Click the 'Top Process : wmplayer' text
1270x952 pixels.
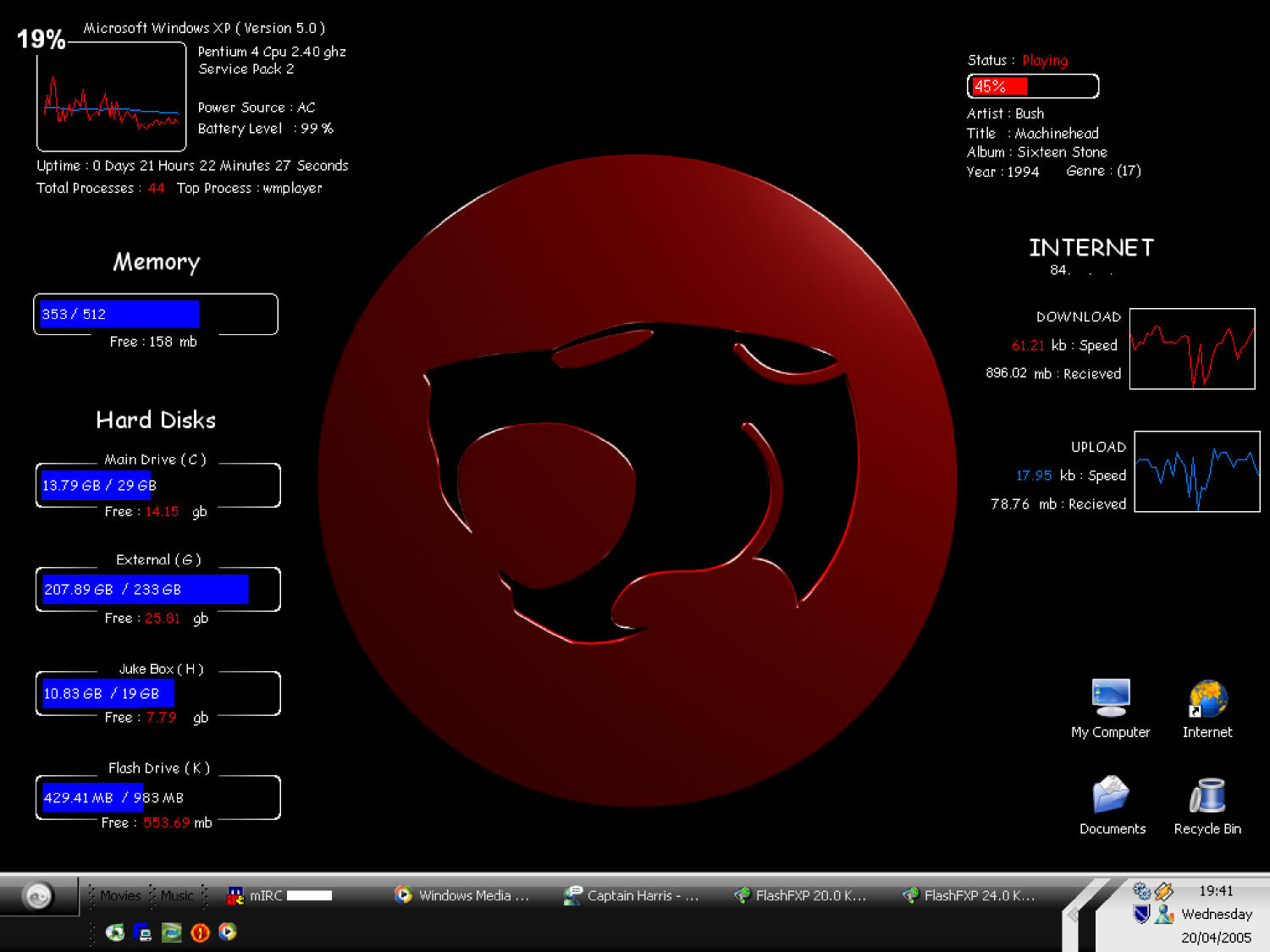click(x=250, y=188)
